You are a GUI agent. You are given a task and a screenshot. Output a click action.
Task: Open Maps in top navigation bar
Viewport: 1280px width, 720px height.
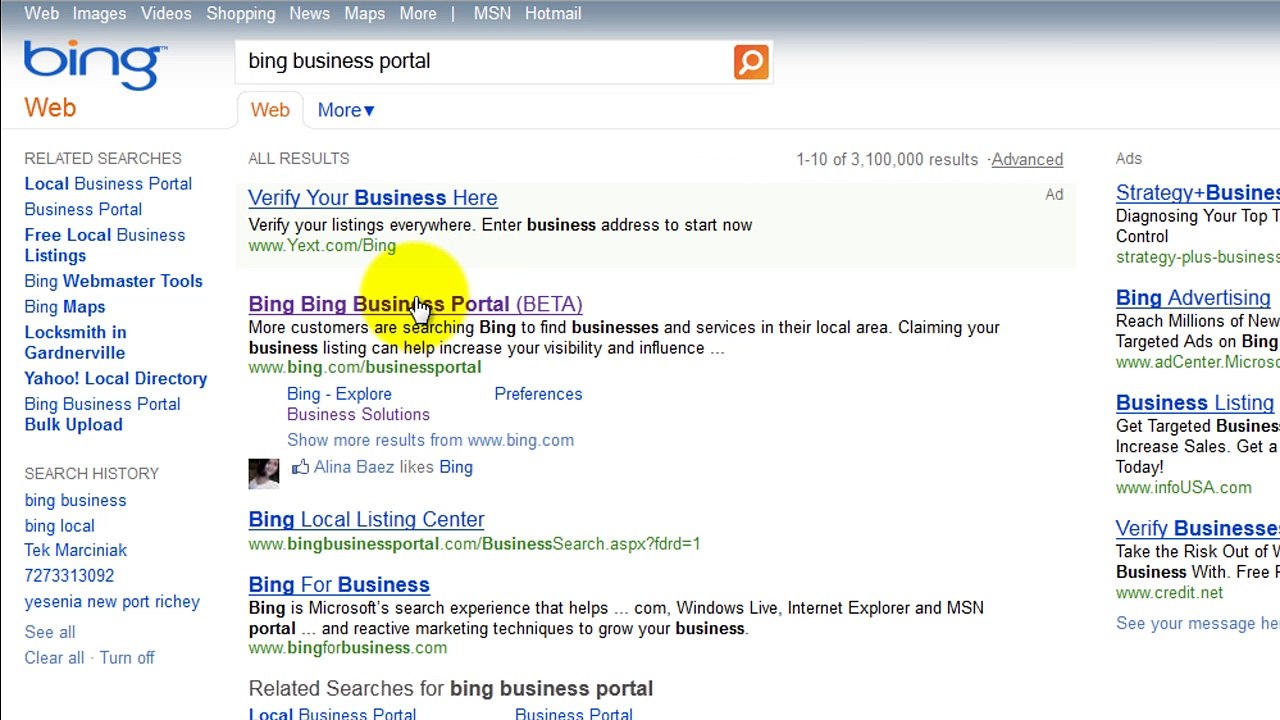point(364,13)
